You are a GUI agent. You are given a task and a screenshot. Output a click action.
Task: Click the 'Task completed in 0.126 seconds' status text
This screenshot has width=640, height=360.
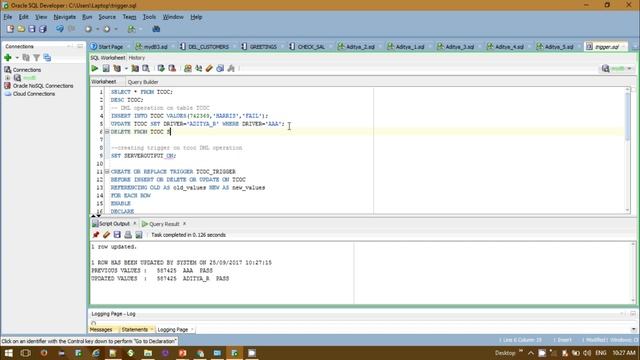[x=188, y=235]
